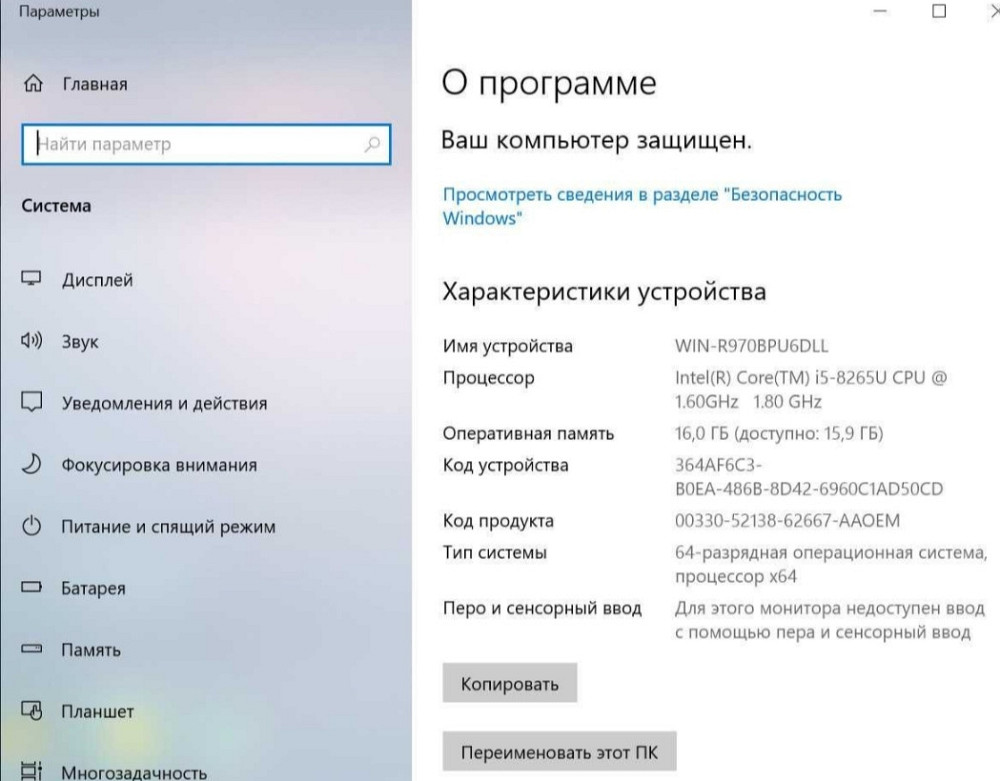Open Дисплей via its monitor icon

33,280
